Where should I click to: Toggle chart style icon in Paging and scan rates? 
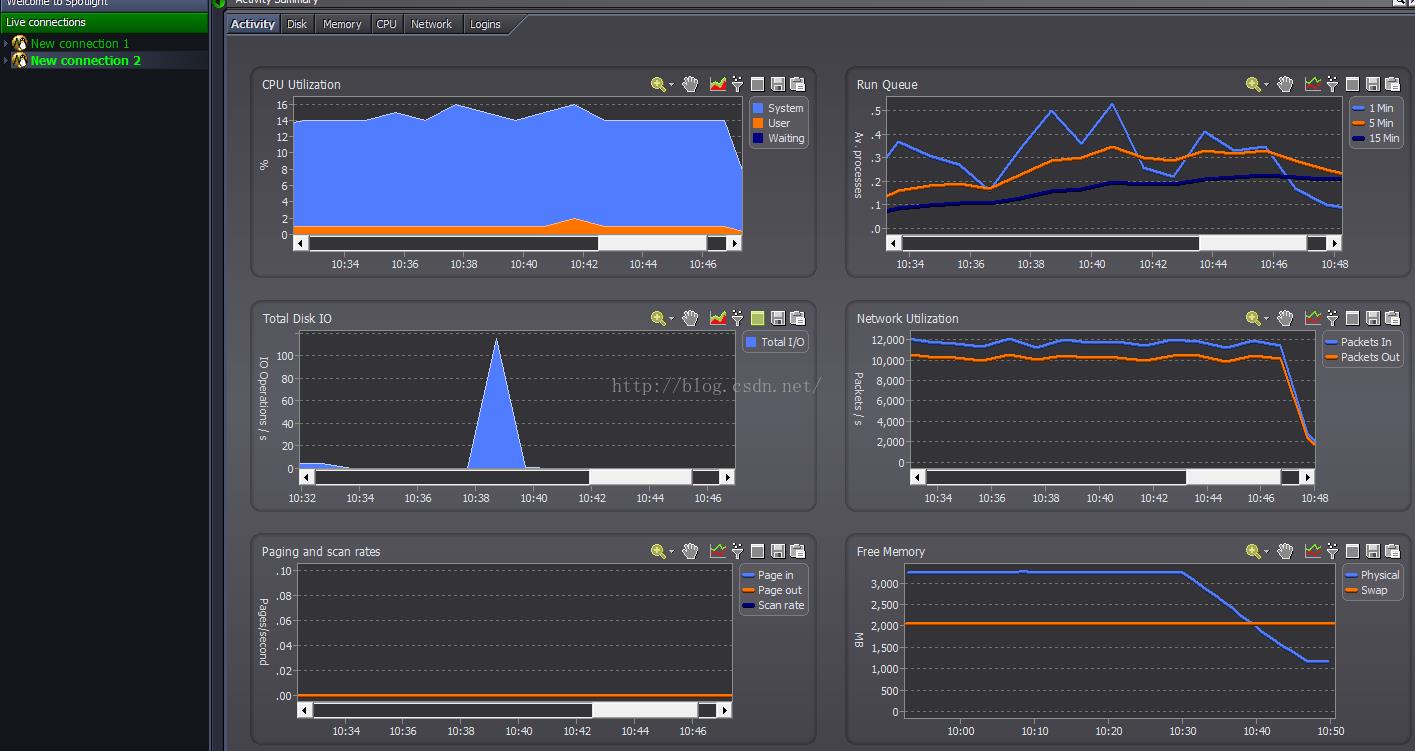(718, 552)
